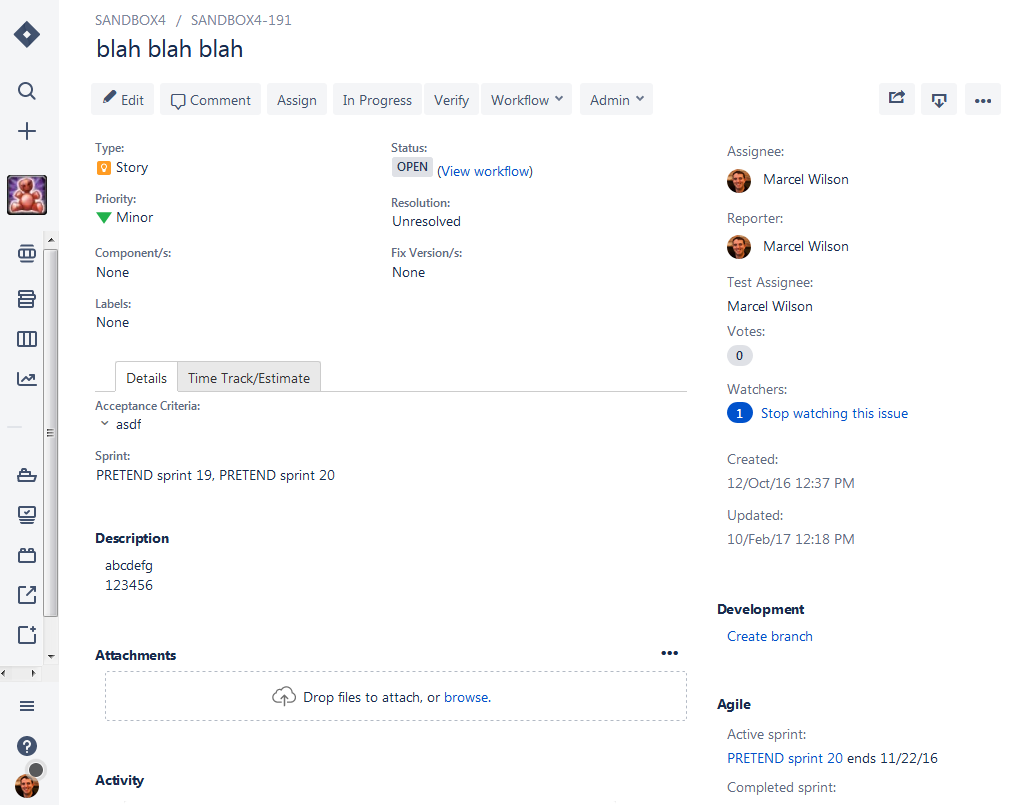Switch to the Time Track/Estimate tab
The width and height of the screenshot is (1016, 805).
click(249, 378)
